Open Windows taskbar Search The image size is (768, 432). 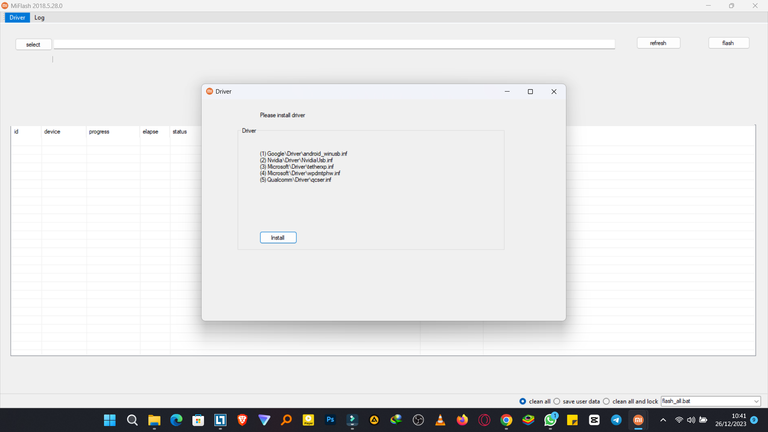(x=132, y=420)
